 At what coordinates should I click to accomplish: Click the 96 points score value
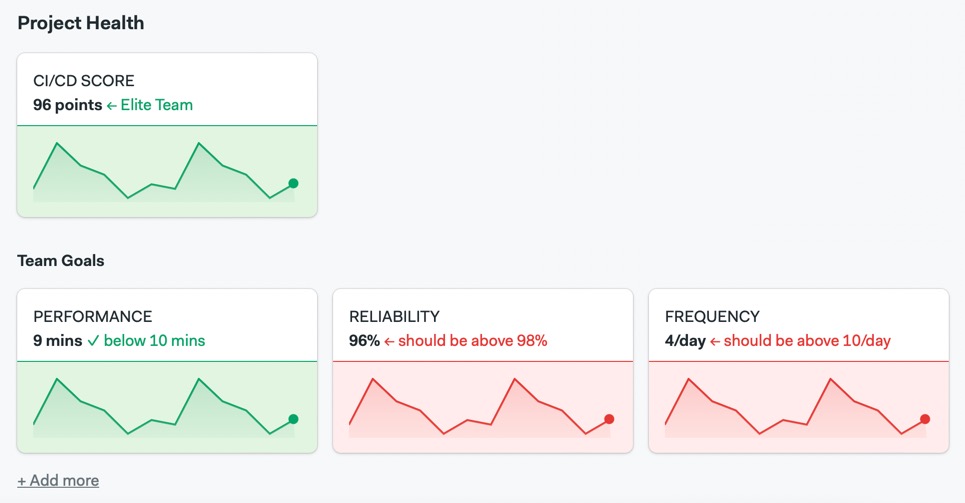click(x=67, y=105)
